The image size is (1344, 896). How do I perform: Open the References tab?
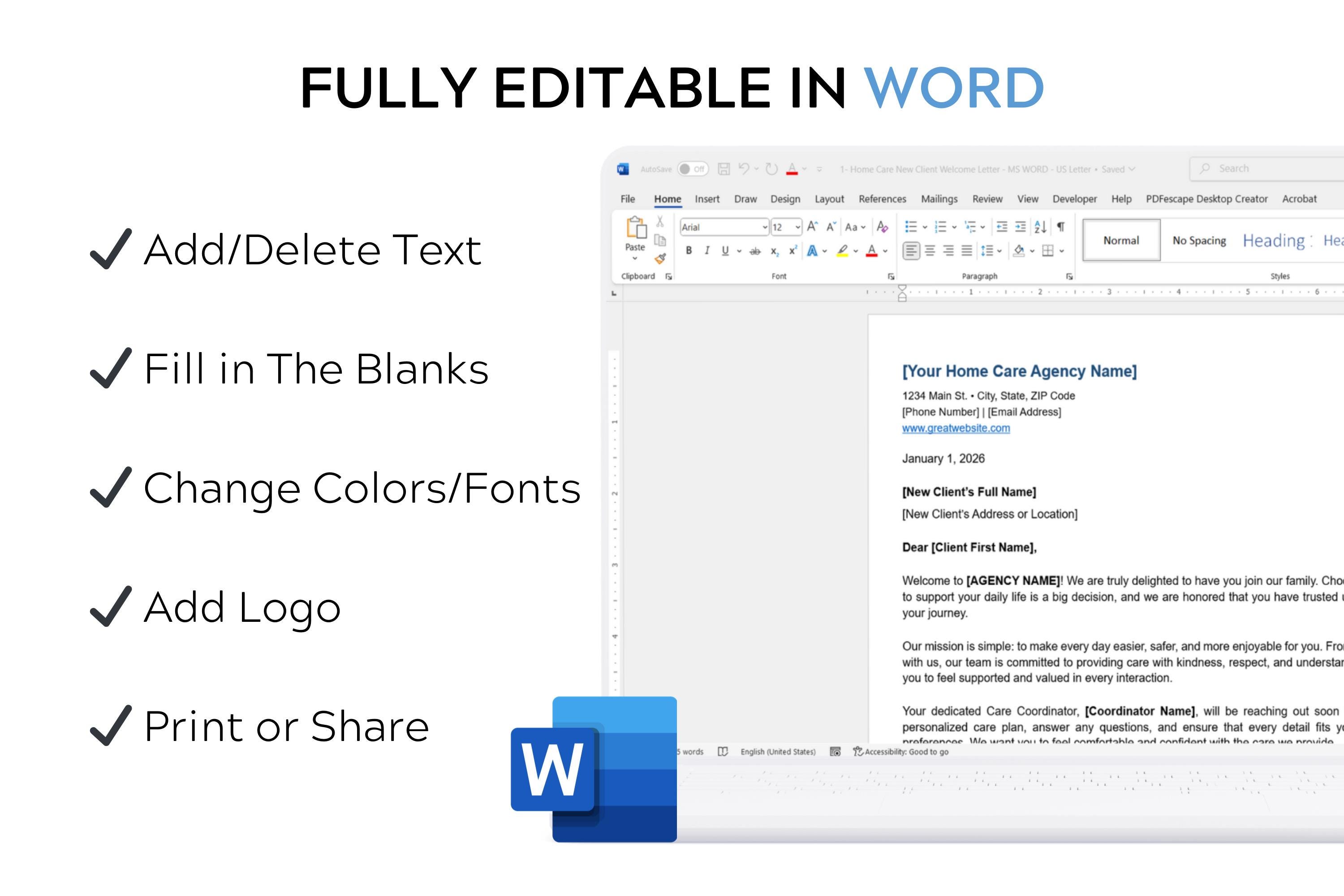pos(882,199)
